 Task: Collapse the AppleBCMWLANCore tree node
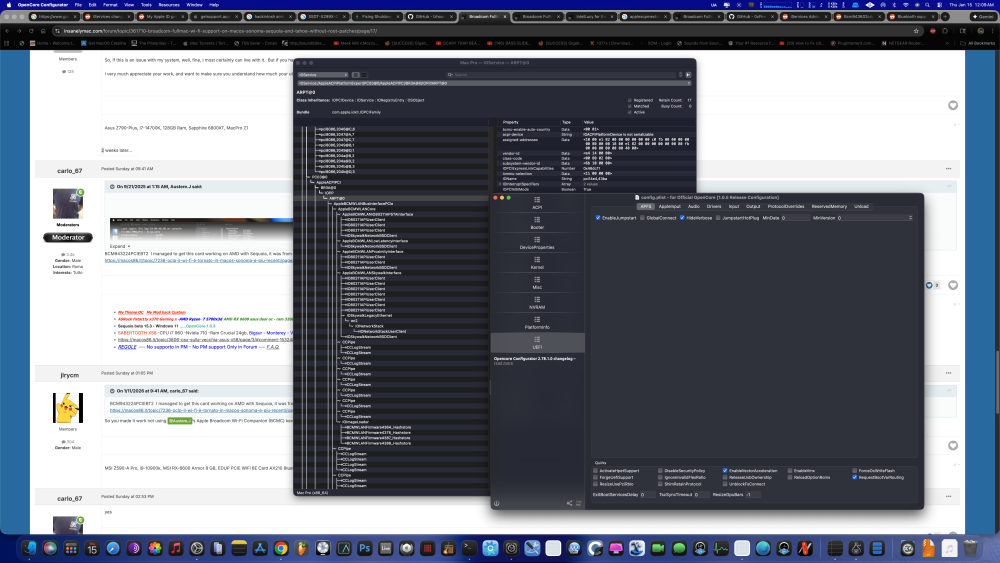click(x=335, y=208)
